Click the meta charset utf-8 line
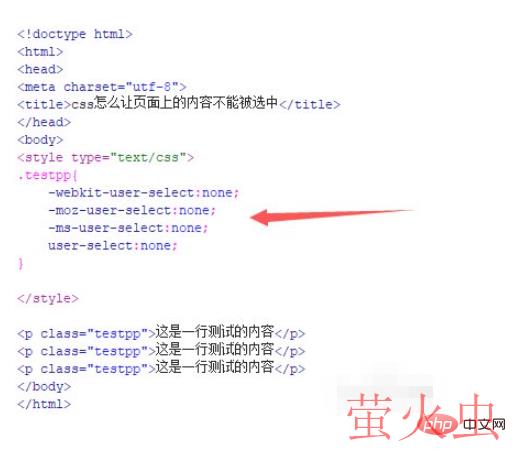 click(102, 87)
